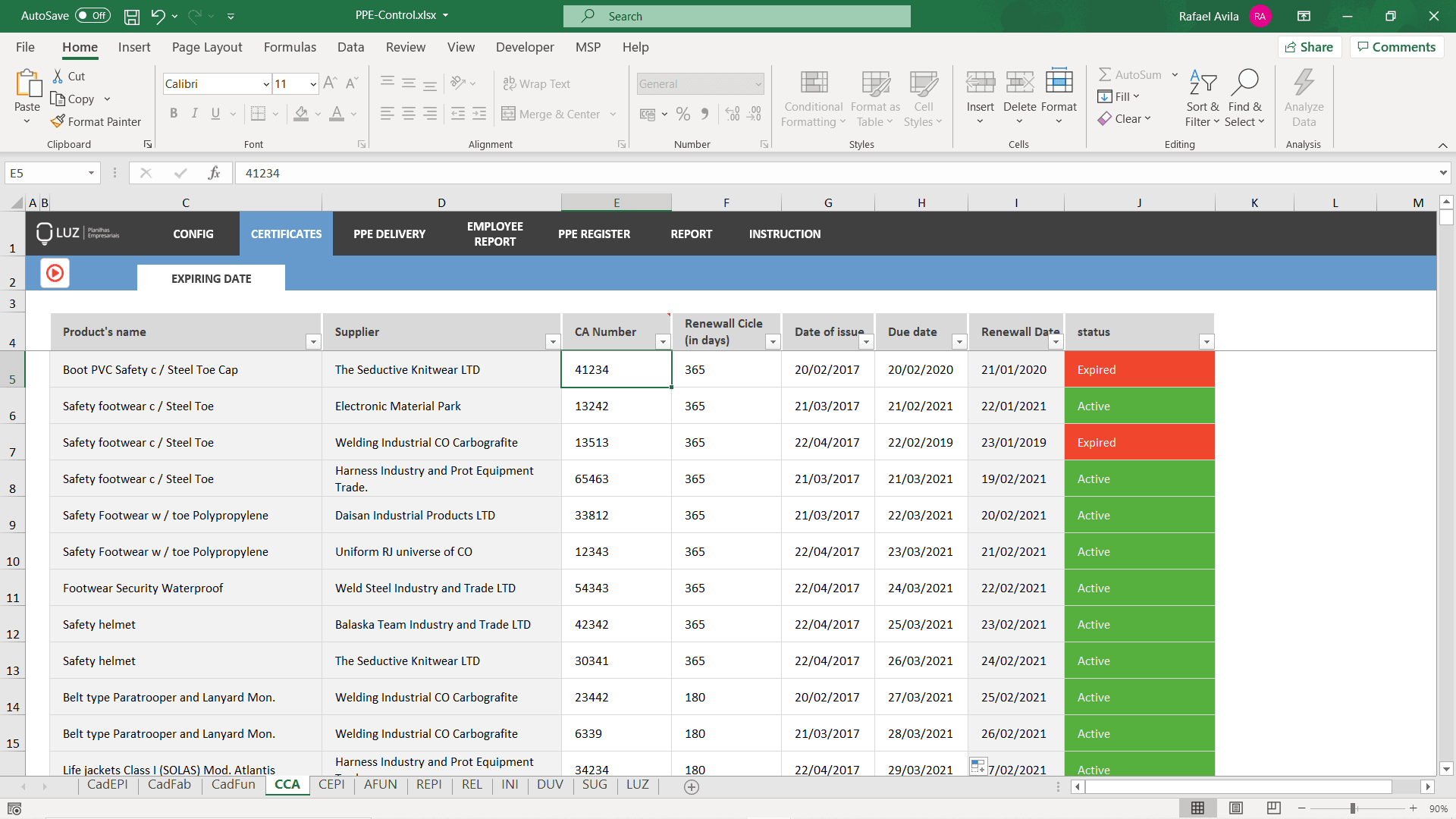Click the Share button
The image size is (1456, 819).
[x=1310, y=46]
